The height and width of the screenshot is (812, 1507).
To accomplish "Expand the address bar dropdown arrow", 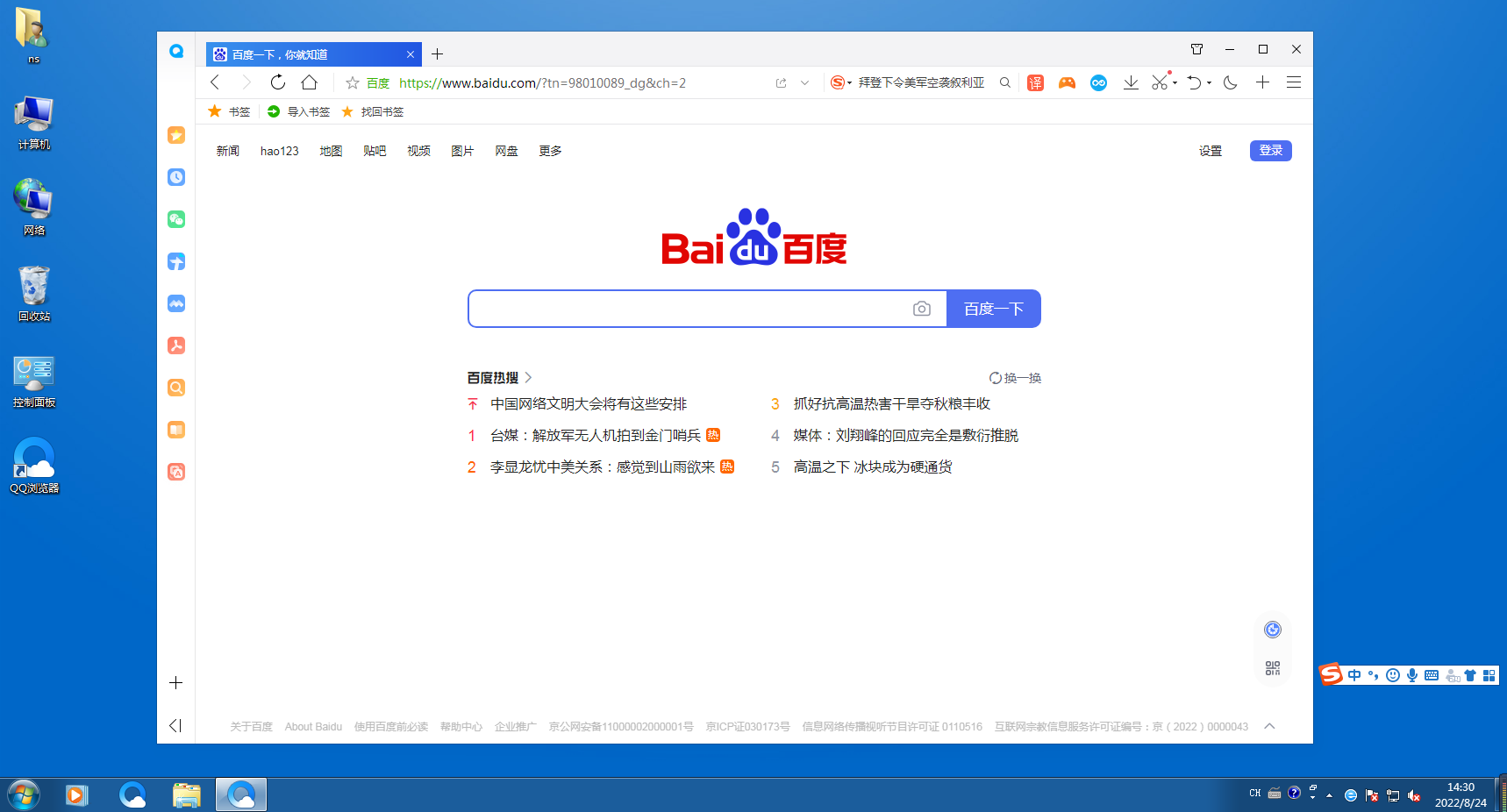I will pyautogui.click(x=804, y=83).
